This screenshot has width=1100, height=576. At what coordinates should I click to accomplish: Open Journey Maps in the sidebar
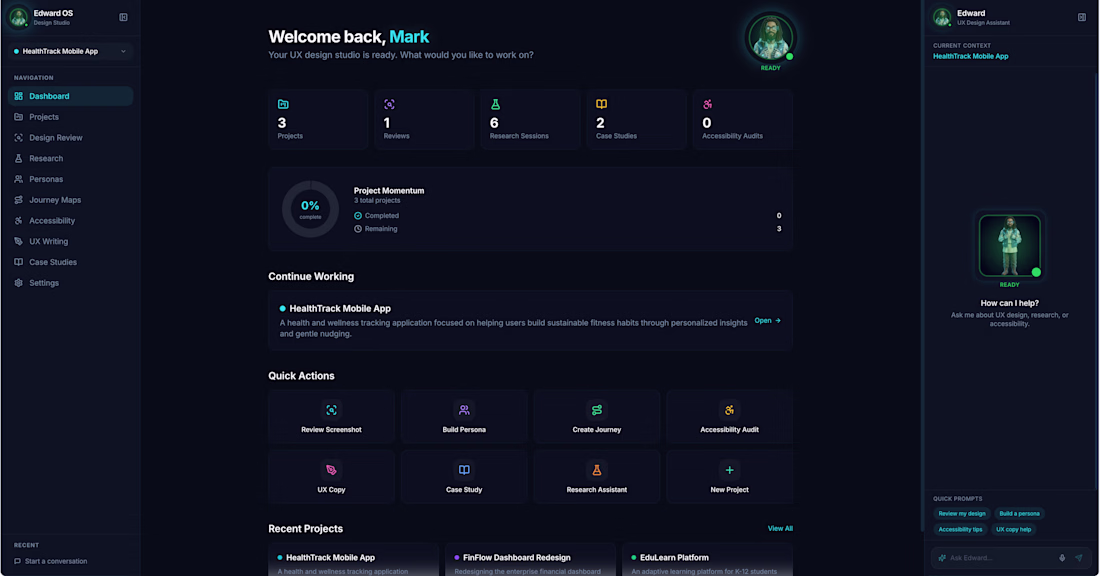[70, 200]
